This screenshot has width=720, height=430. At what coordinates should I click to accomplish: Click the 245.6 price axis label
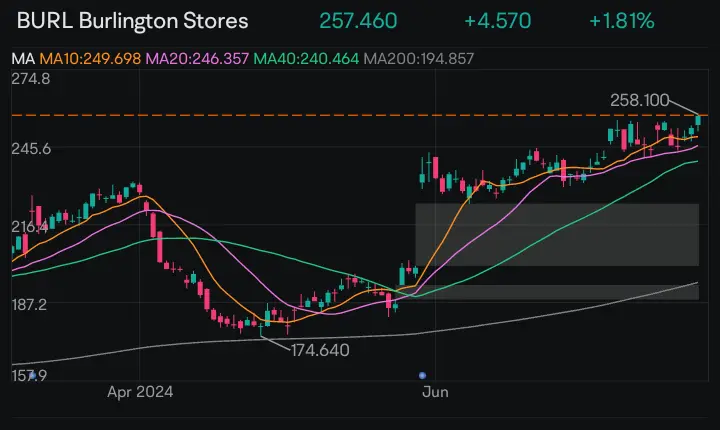point(31,149)
